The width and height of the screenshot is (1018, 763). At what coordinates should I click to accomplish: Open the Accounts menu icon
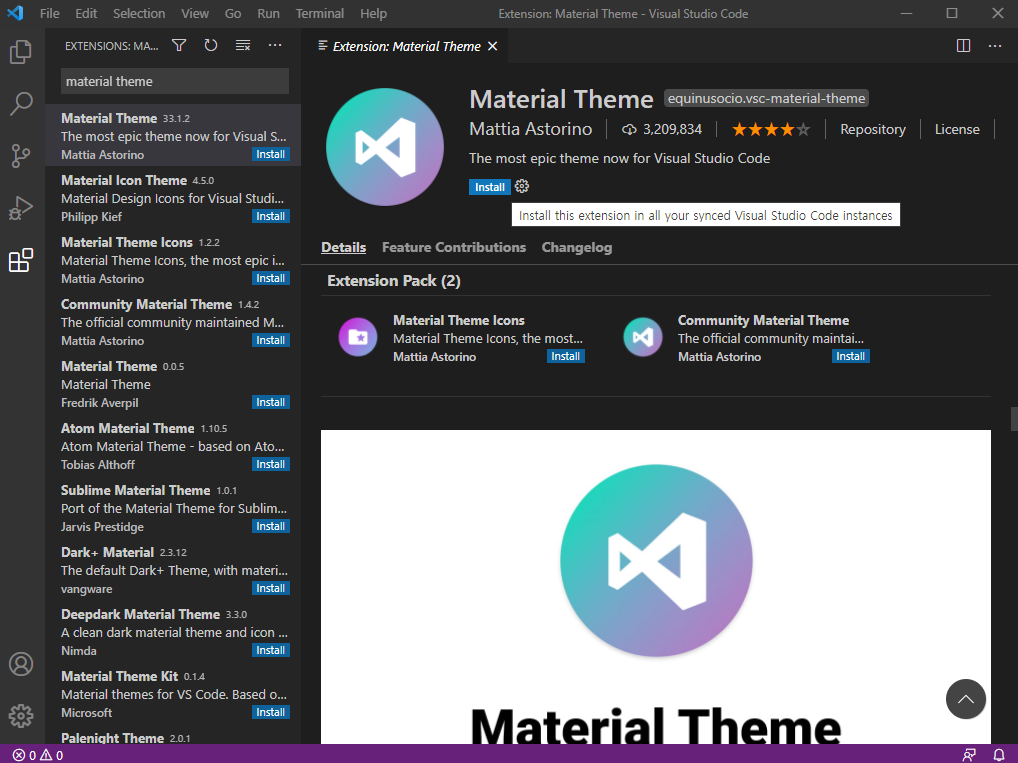(21, 664)
